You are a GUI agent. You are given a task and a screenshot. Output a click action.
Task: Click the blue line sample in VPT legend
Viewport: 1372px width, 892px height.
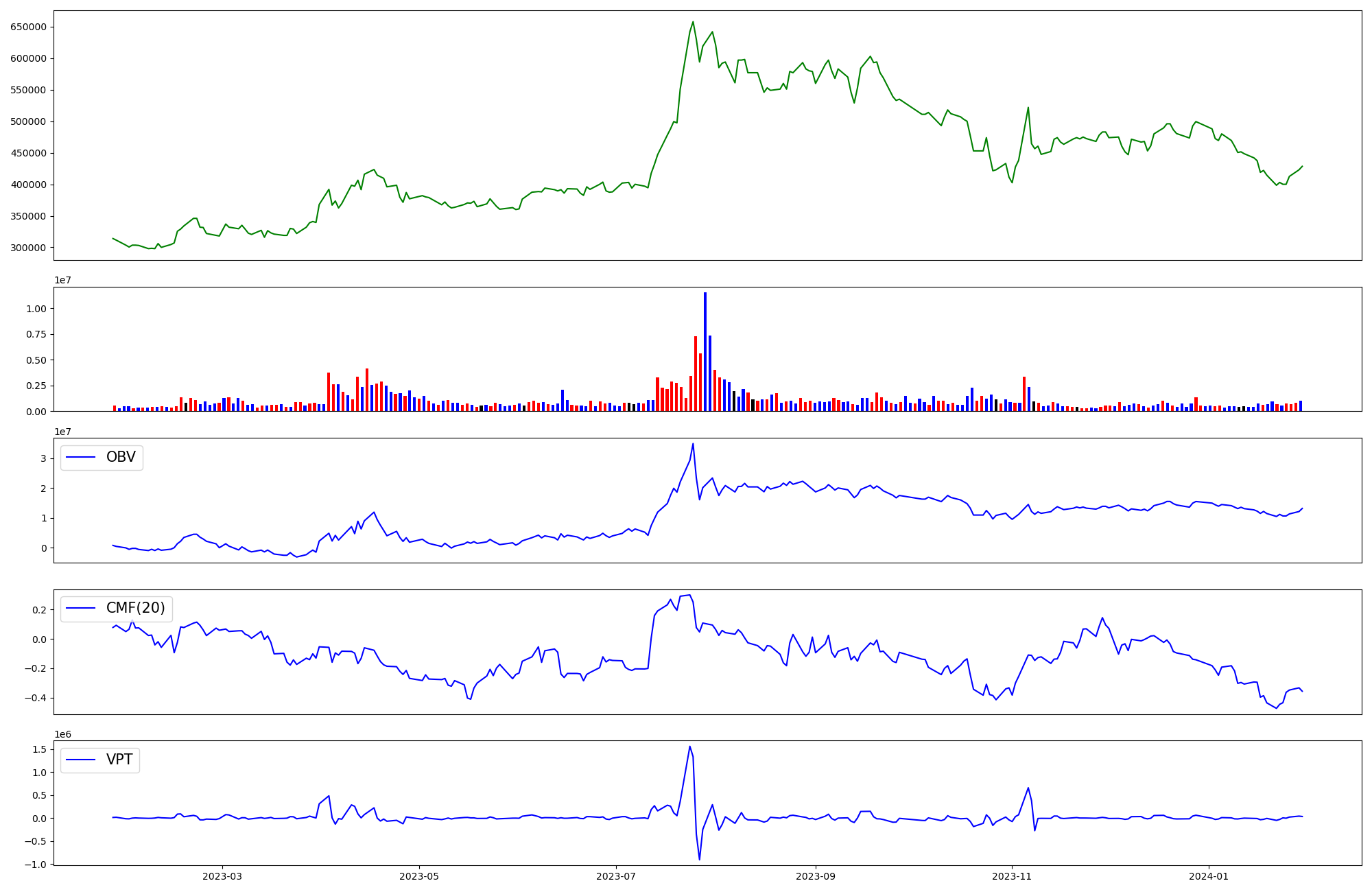pos(80,760)
